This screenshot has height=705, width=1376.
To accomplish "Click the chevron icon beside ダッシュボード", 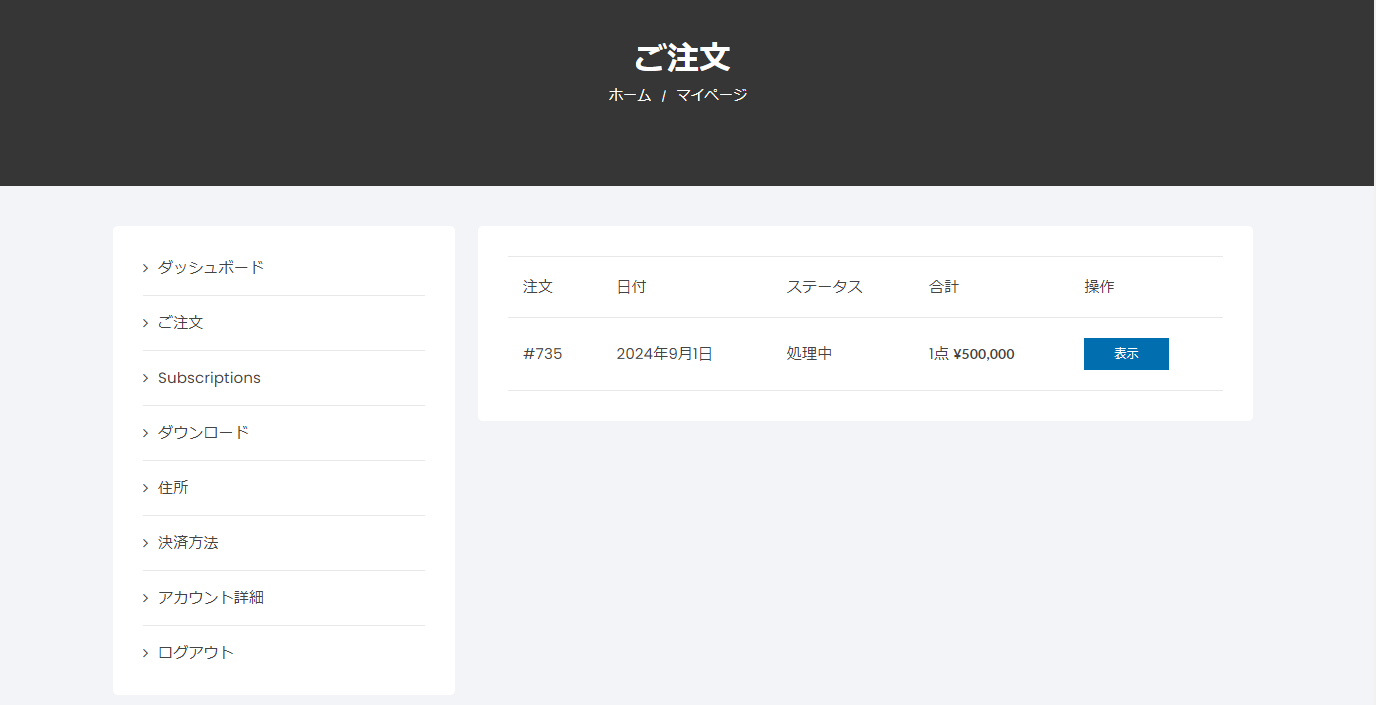I will point(146,268).
